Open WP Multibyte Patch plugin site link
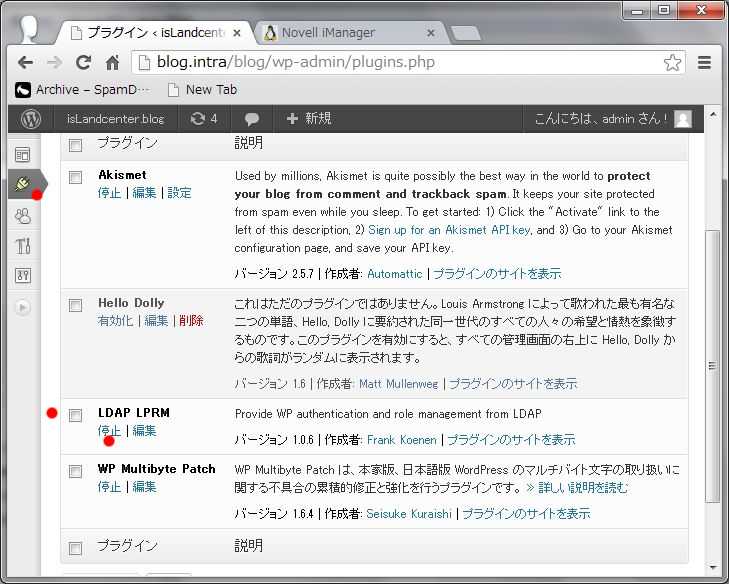Image resolution: width=729 pixels, height=584 pixels. click(x=526, y=513)
